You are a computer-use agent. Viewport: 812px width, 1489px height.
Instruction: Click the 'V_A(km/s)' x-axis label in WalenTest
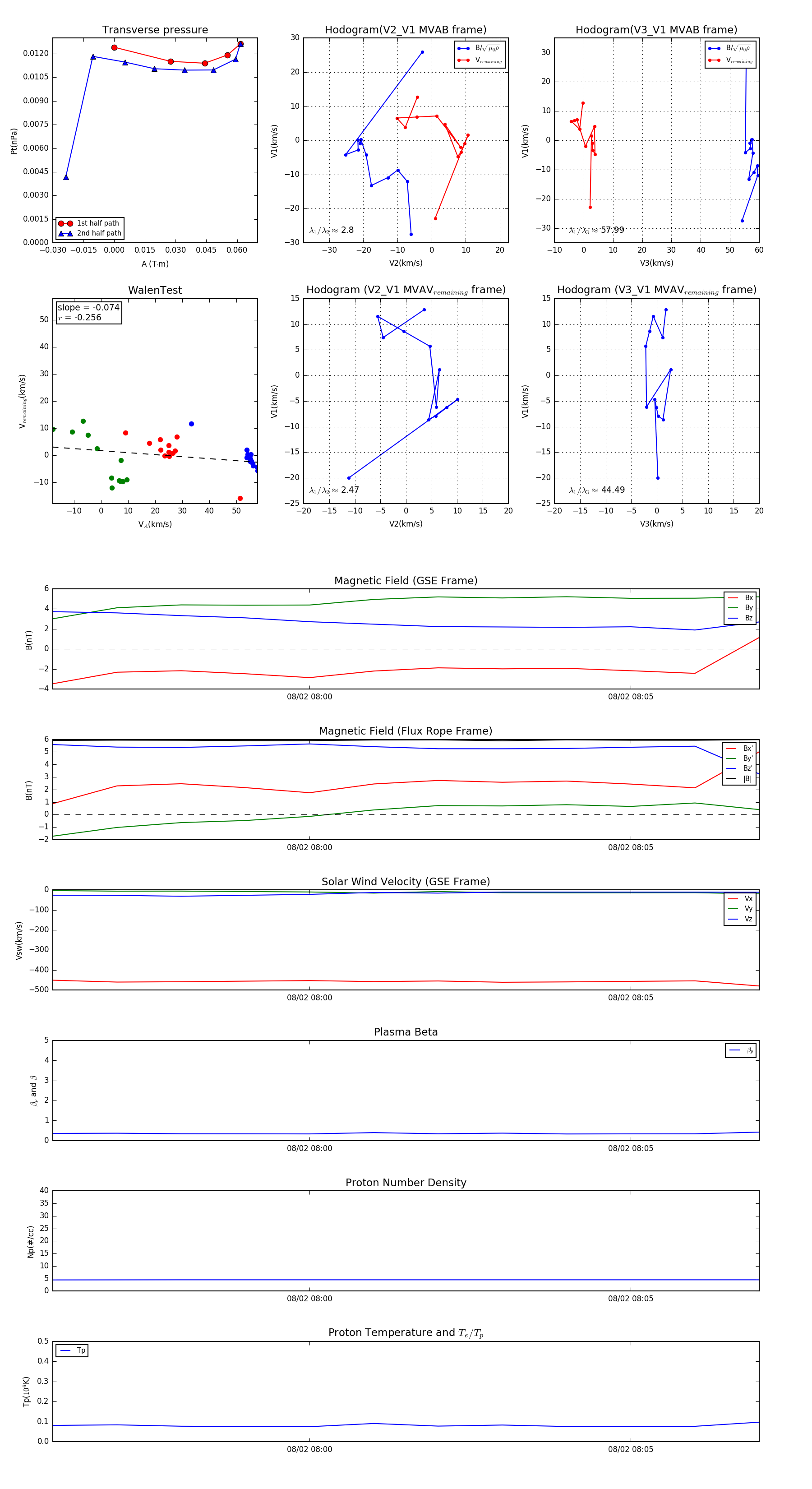pos(155,524)
